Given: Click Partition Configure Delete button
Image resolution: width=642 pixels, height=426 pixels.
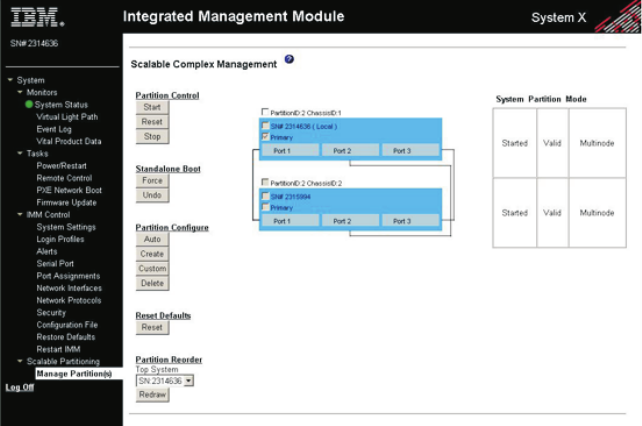Looking at the screenshot, I should [x=152, y=283].
